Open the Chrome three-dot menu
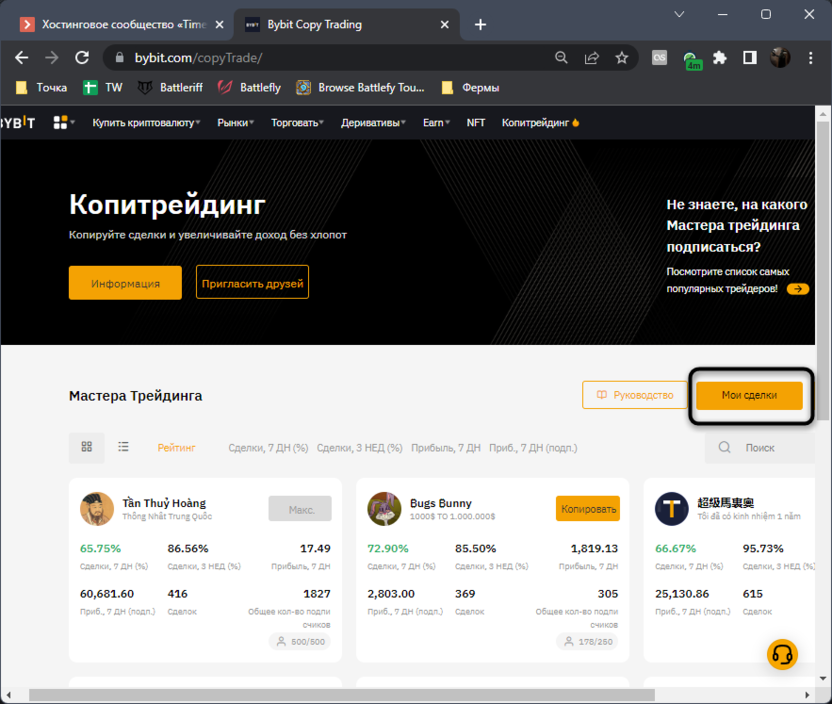The width and height of the screenshot is (832, 704). coord(810,58)
